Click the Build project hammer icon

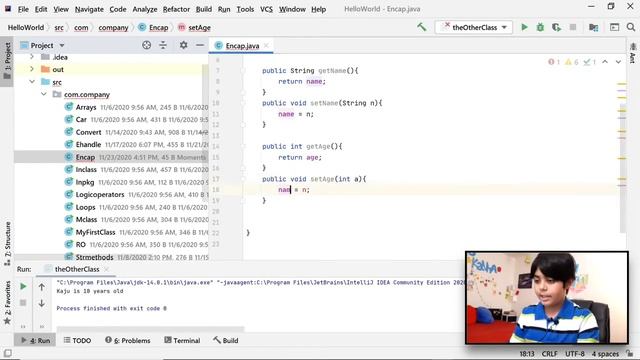pos(422,27)
